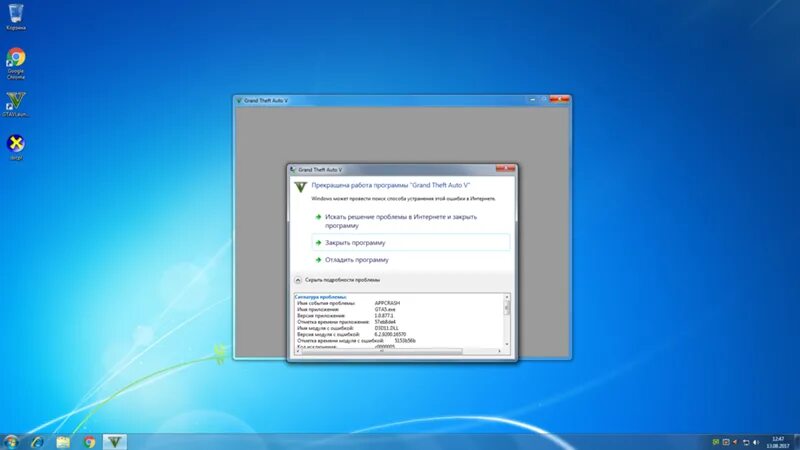Close the Grand Theft Auto V game window

coord(559,99)
